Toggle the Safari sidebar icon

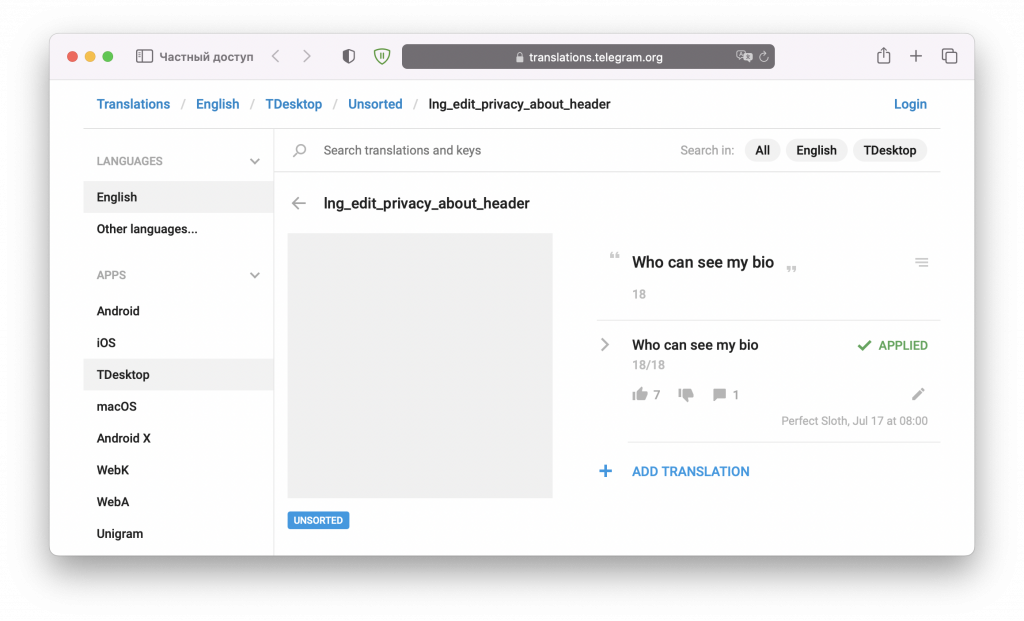144,57
